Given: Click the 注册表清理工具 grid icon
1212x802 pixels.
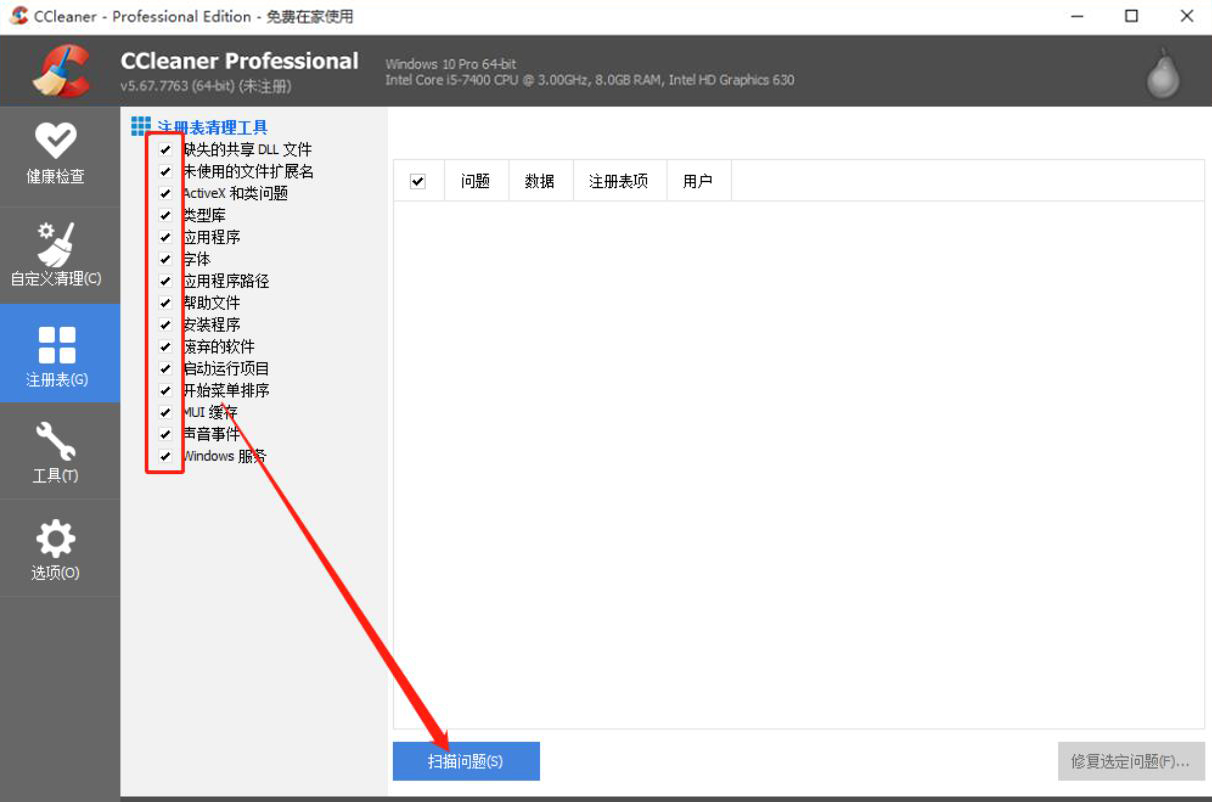Looking at the screenshot, I should tap(141, 126).
